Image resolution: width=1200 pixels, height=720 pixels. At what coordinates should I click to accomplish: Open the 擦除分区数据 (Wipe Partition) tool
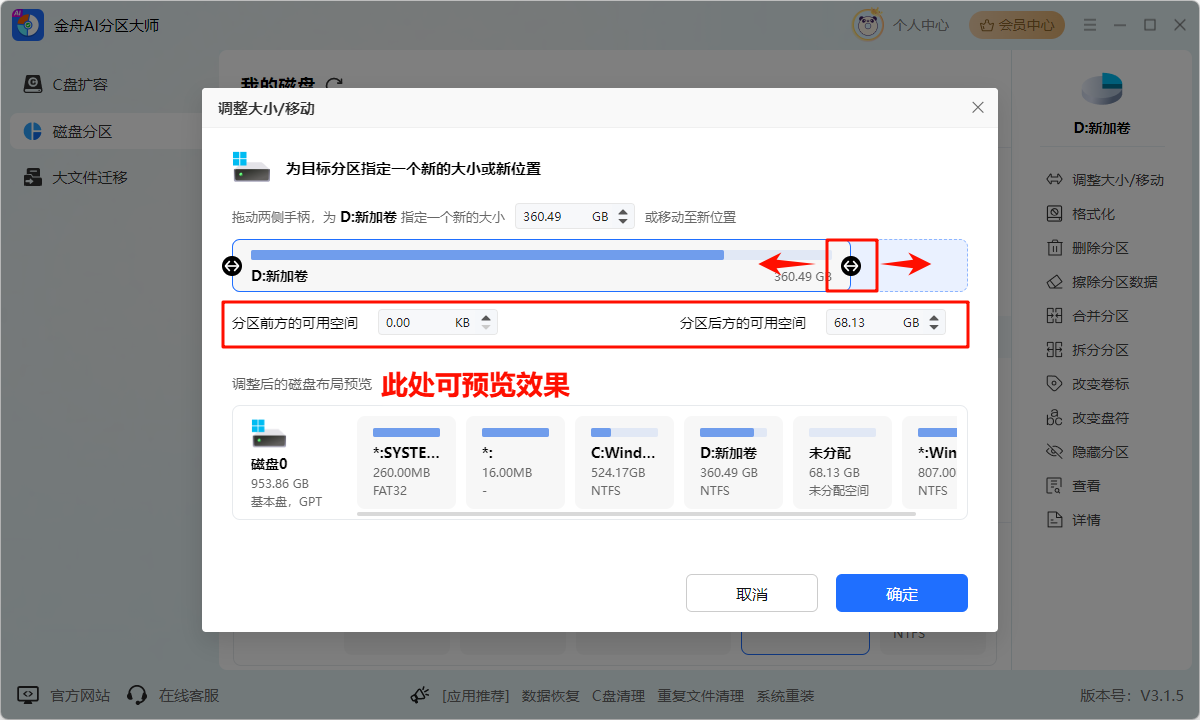1054,281
